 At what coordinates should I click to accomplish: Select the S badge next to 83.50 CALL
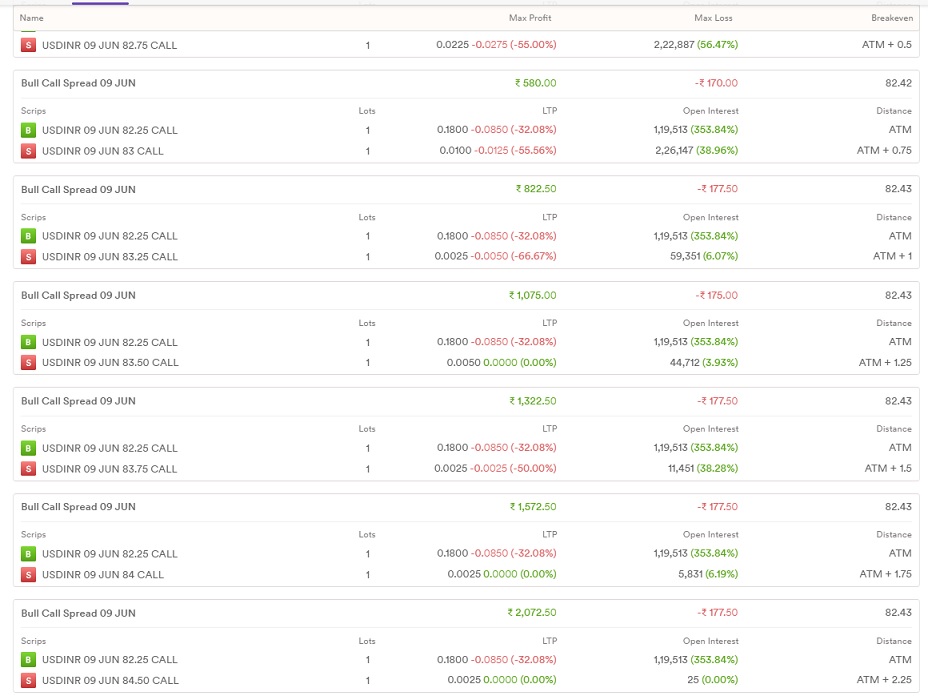(x=28, y=363)
